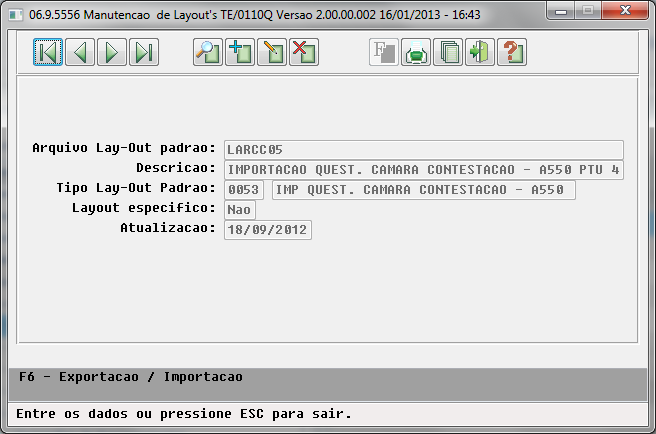Click the F function icon
This screenshot has height=434, width=656.
click(x=384, y=52)
